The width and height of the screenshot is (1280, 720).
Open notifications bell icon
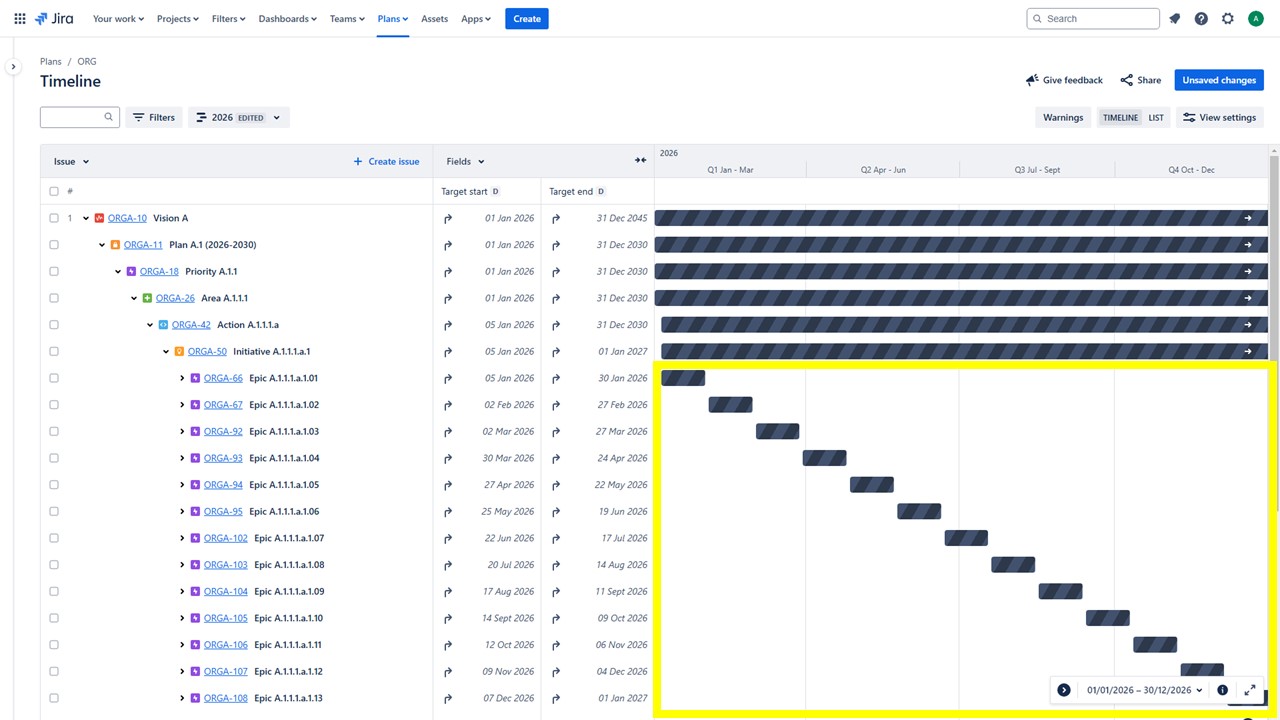coord(1175,19)
